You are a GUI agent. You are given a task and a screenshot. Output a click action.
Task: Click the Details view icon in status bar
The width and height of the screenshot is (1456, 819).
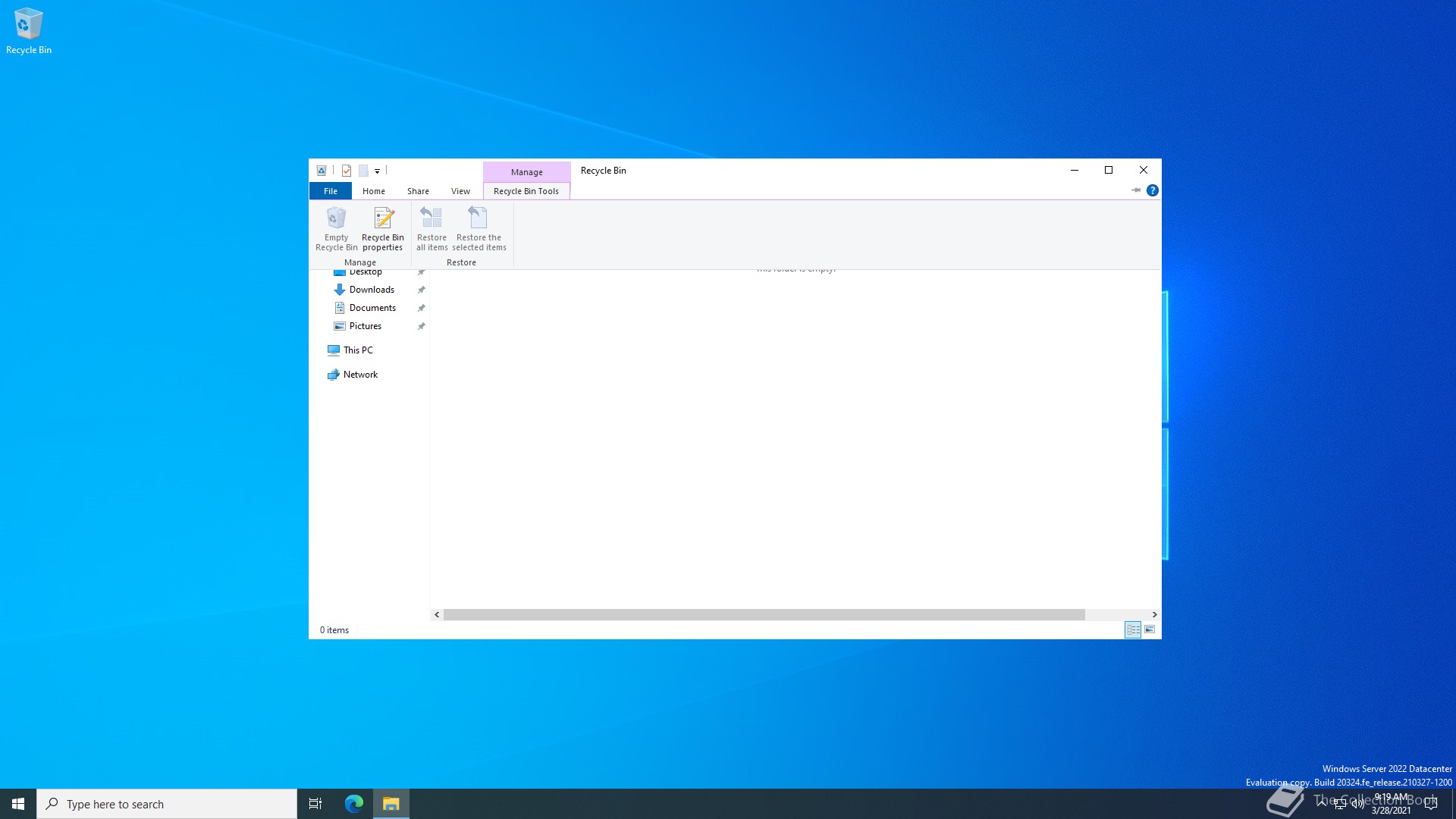click(1132, 629)
